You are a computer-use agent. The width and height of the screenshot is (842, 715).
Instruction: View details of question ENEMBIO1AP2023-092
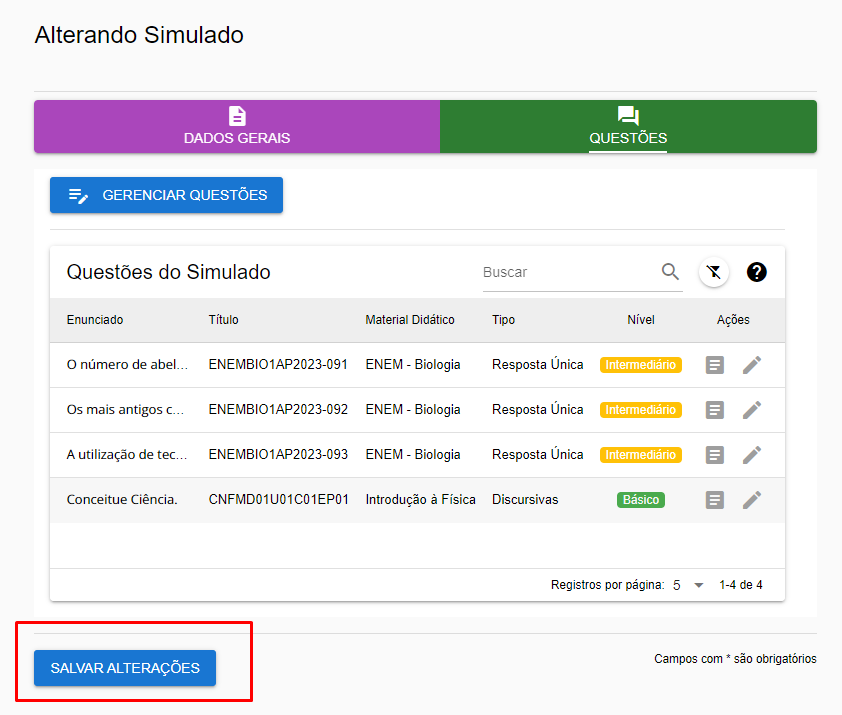point(714,410)
